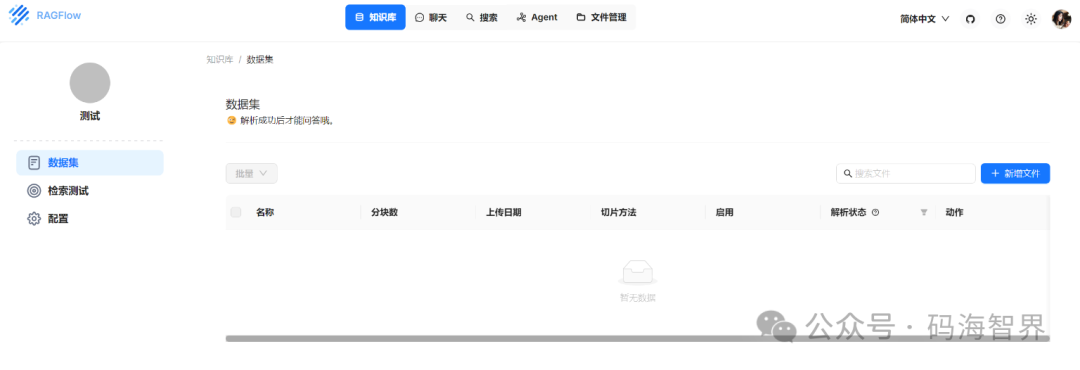Expand the 批量 dropdown
The width and height of the screenshot is (1080, 370).
click(251, 174)
